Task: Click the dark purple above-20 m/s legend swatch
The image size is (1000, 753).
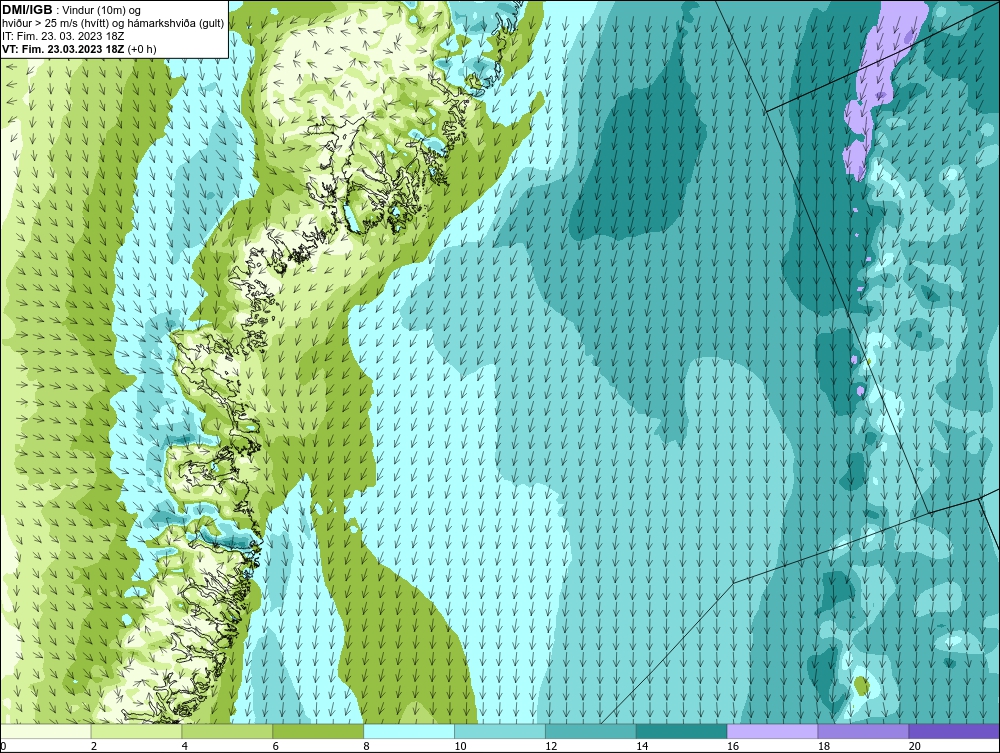Action: 954,731
